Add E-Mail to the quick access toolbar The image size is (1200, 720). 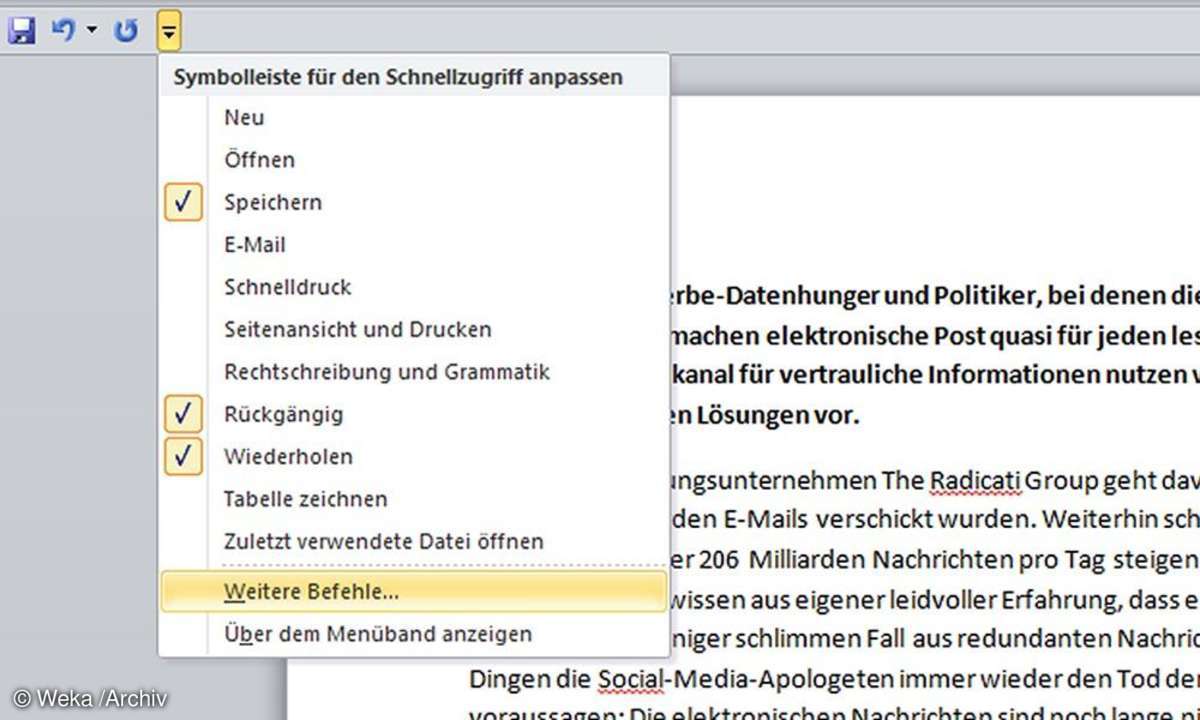tap(254, 244)
